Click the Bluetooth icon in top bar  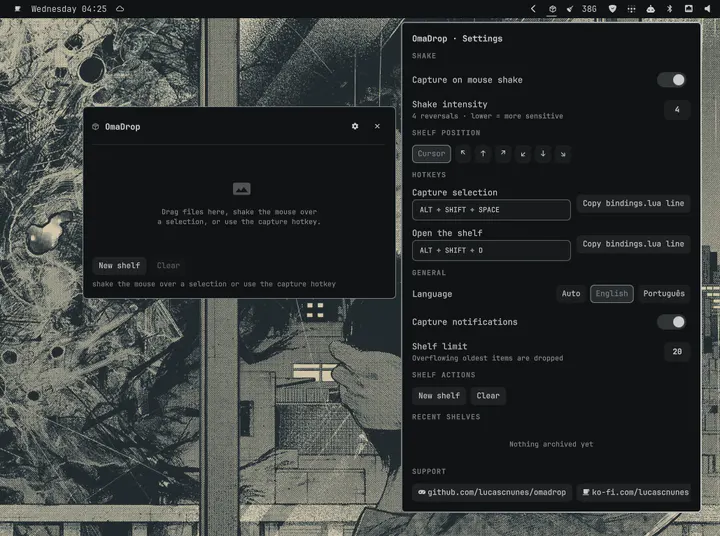point(669,9)
